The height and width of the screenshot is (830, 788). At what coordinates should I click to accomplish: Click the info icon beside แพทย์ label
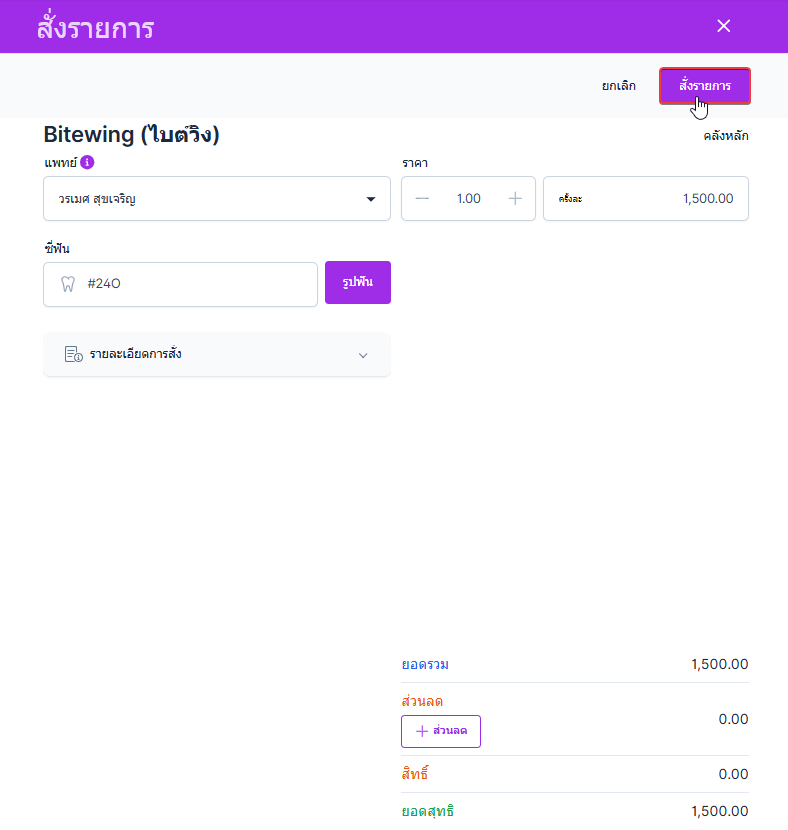point(87,162)
